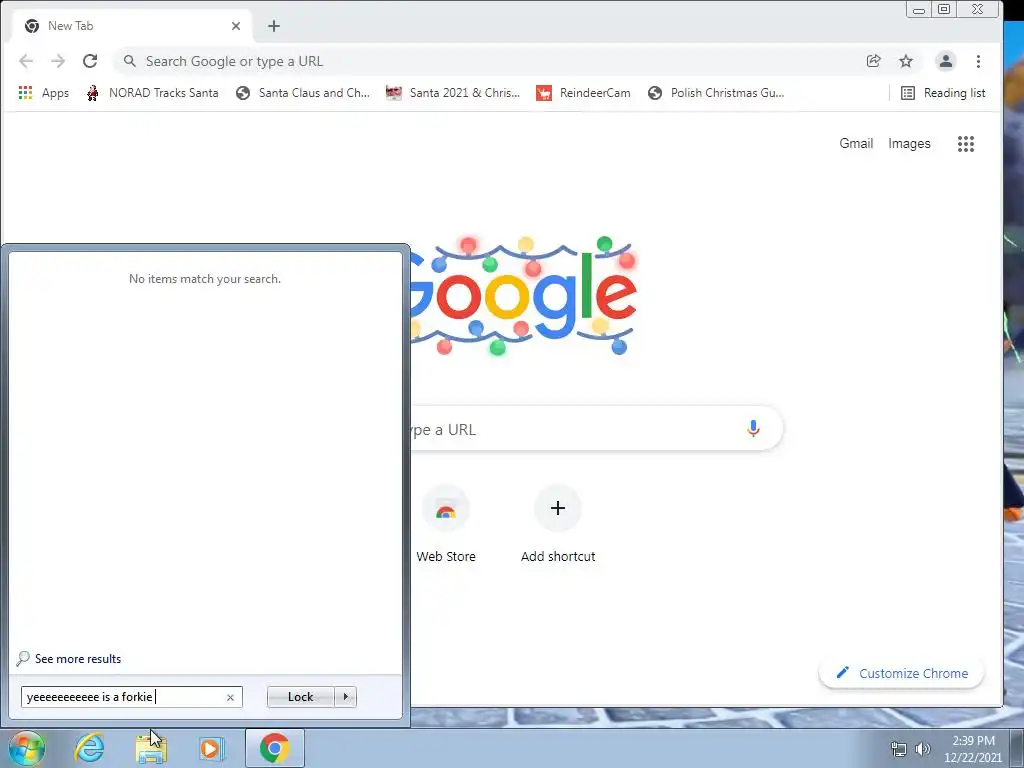
Task: Click the taskbar clock showing 2:39 PM
Action: coord(973,749)
